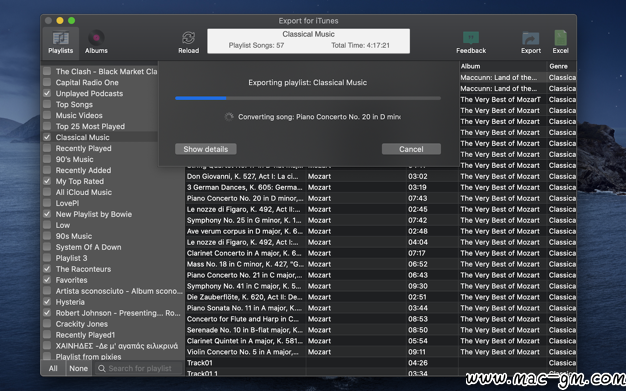The height and width of the screenshot is (391, 626).
Task: Select Robert Johnson - Presenting playlist
Action: point(118,313)
